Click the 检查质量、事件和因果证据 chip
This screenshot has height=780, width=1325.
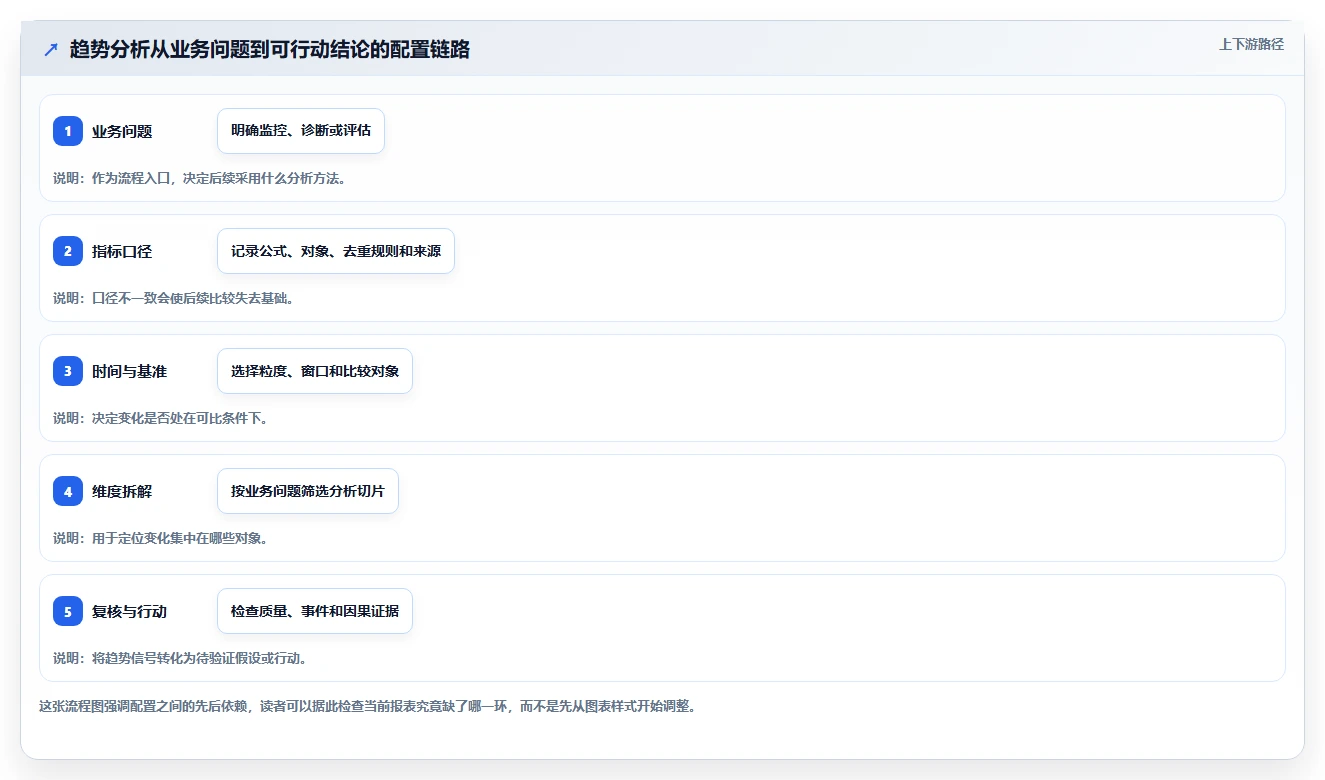315,611
